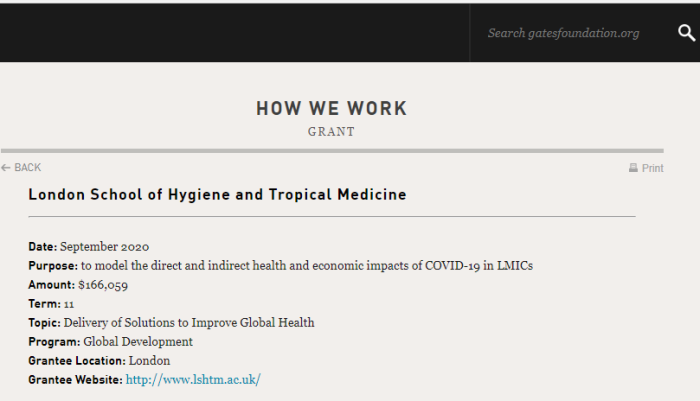Viewport: 700px width, 401px height.
Task: Click the printer icon
Action: [x=633, y=168]
